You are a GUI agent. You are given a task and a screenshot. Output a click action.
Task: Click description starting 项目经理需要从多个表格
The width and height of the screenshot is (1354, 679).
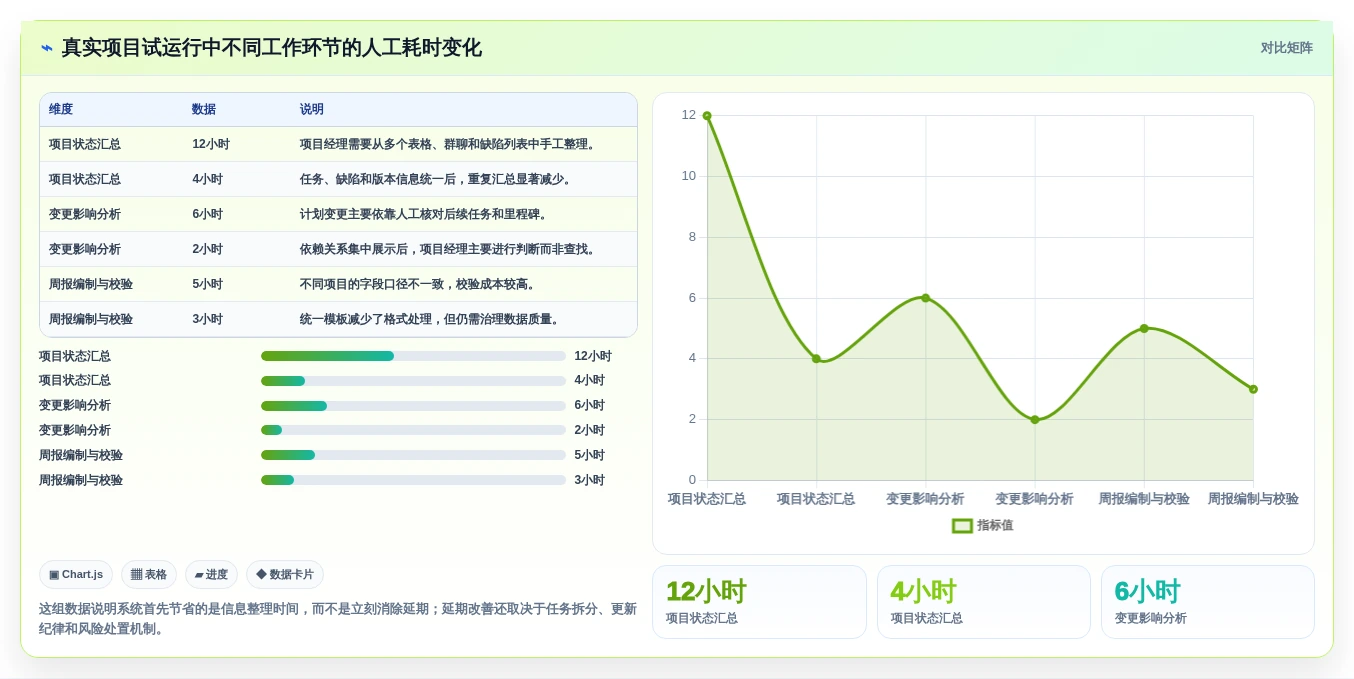[x=450, y=144]
